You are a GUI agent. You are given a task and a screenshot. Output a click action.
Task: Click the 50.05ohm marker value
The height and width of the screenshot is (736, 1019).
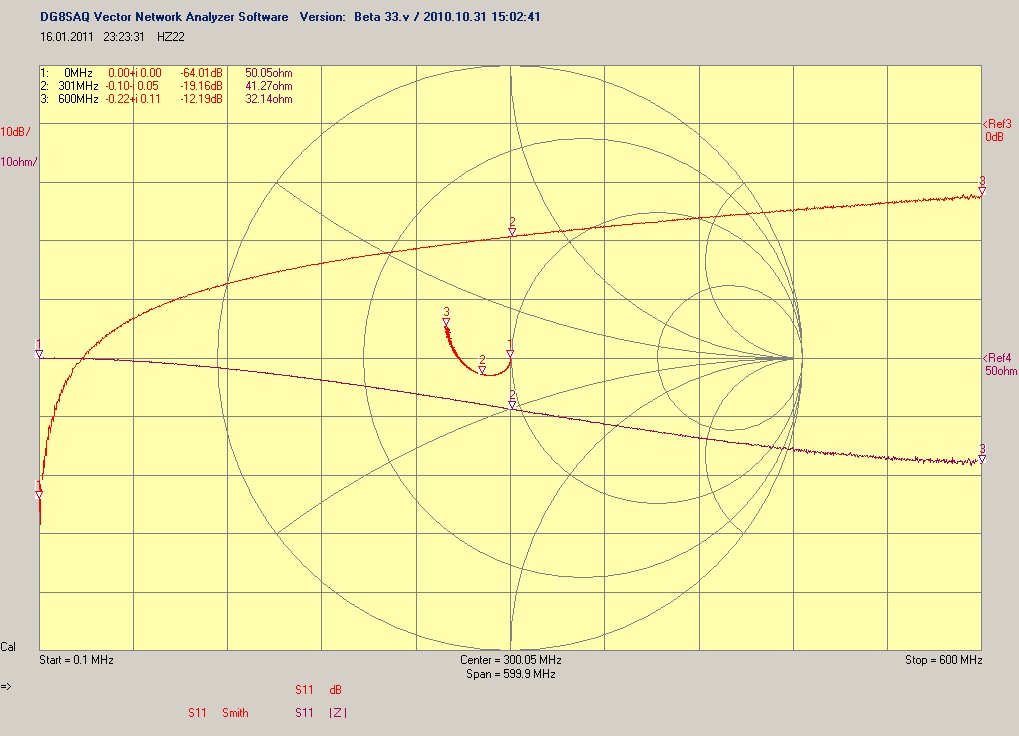(268, 73)
